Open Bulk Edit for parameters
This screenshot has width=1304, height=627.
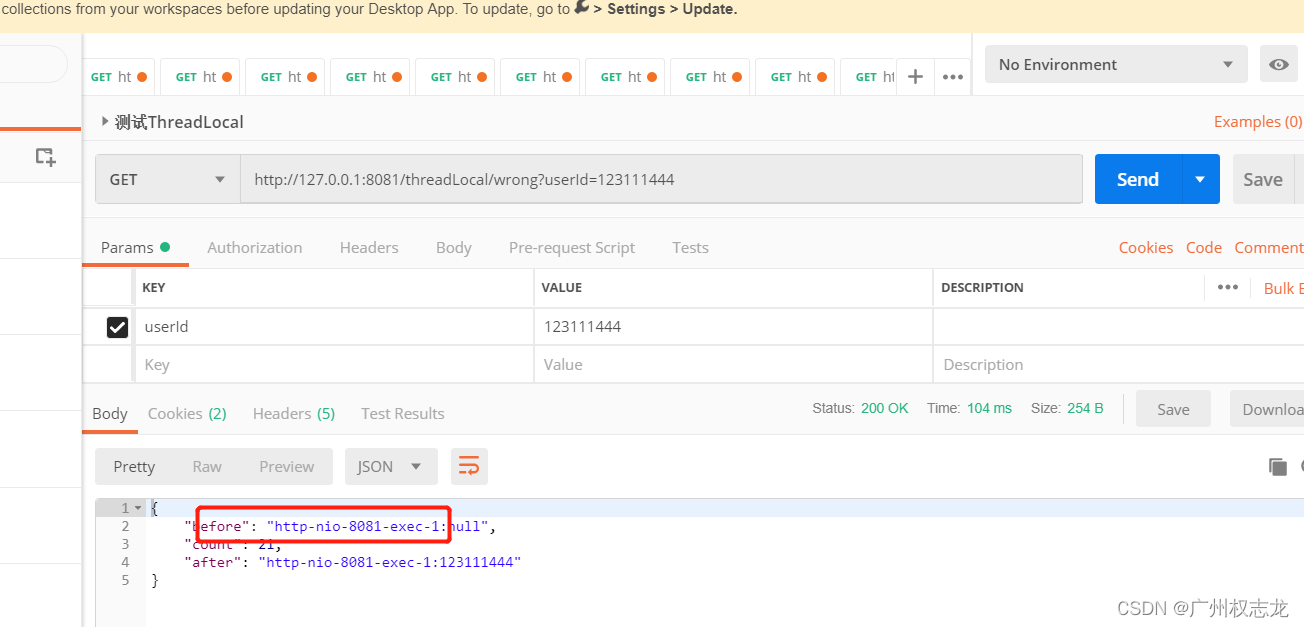[x=1286, y=287]
